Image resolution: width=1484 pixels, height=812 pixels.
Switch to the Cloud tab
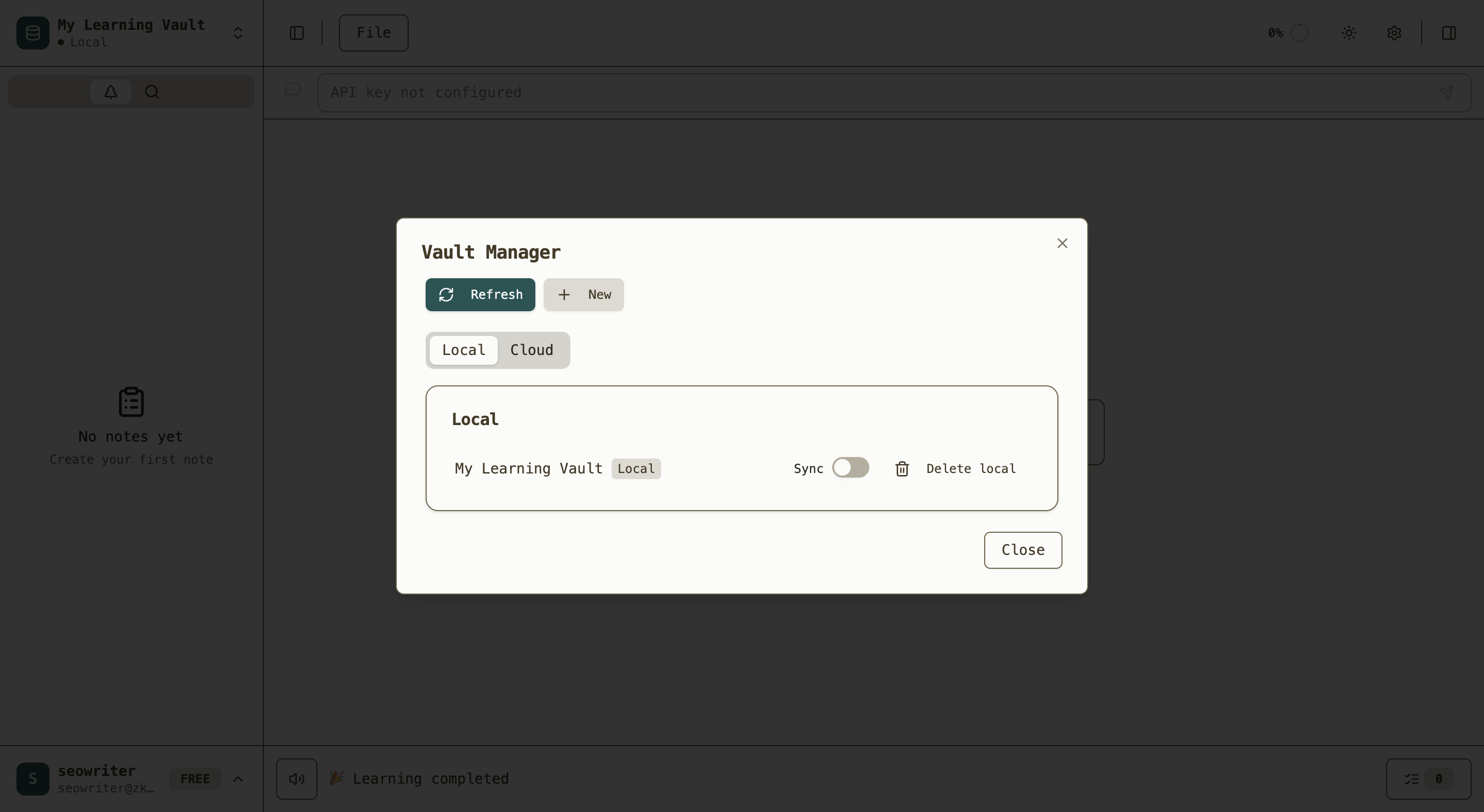coord(531,350)
